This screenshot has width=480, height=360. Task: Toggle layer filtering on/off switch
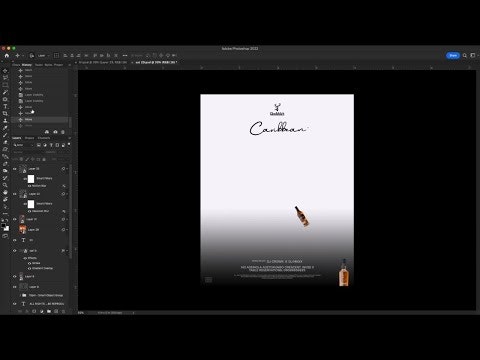(69, 144)
